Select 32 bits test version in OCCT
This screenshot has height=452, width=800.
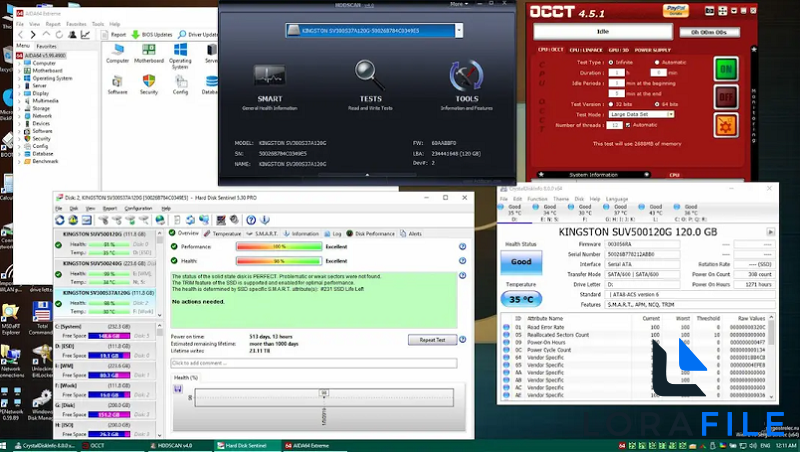click(x=611, y=104)
